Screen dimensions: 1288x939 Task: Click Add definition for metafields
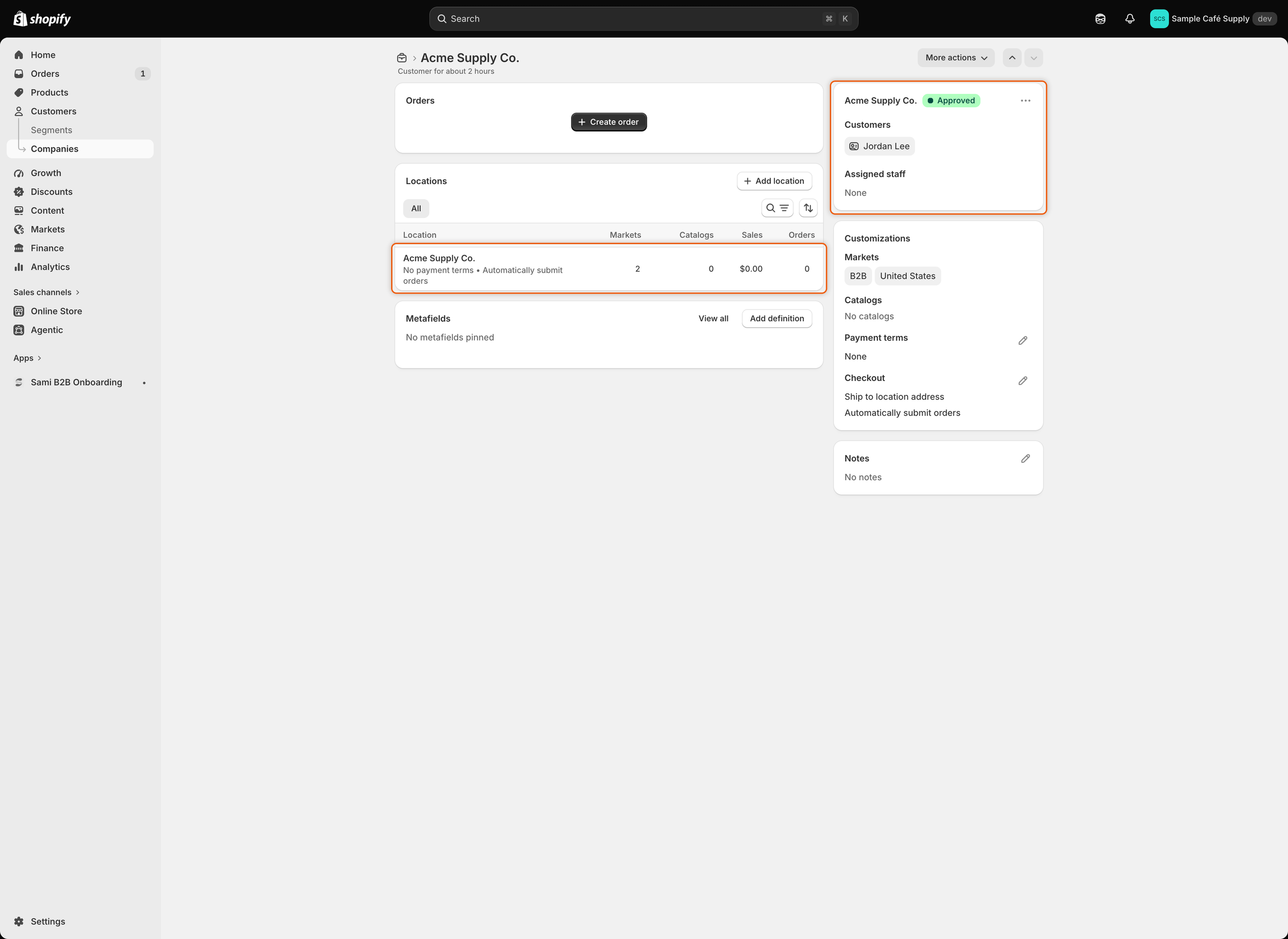(x=777, y=319)
